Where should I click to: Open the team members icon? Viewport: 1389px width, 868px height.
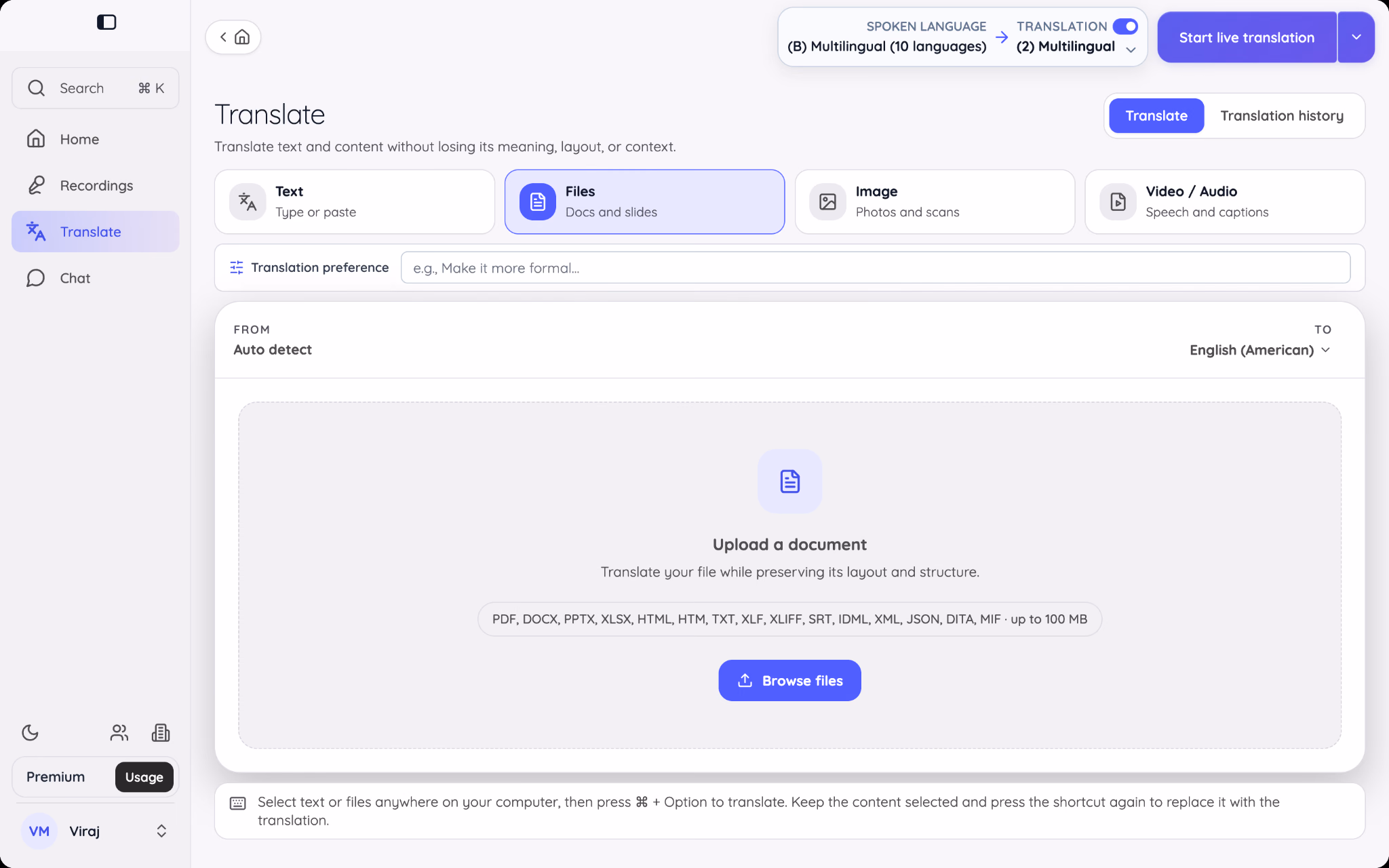(119, 732)
